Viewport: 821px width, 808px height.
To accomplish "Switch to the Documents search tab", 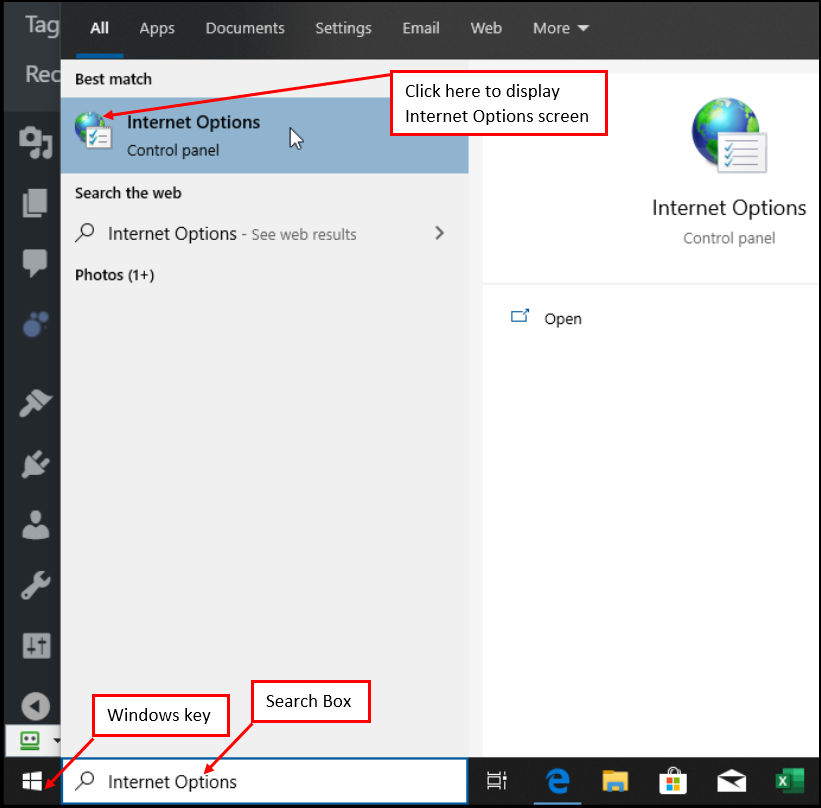I will click(x=245, y=28).
